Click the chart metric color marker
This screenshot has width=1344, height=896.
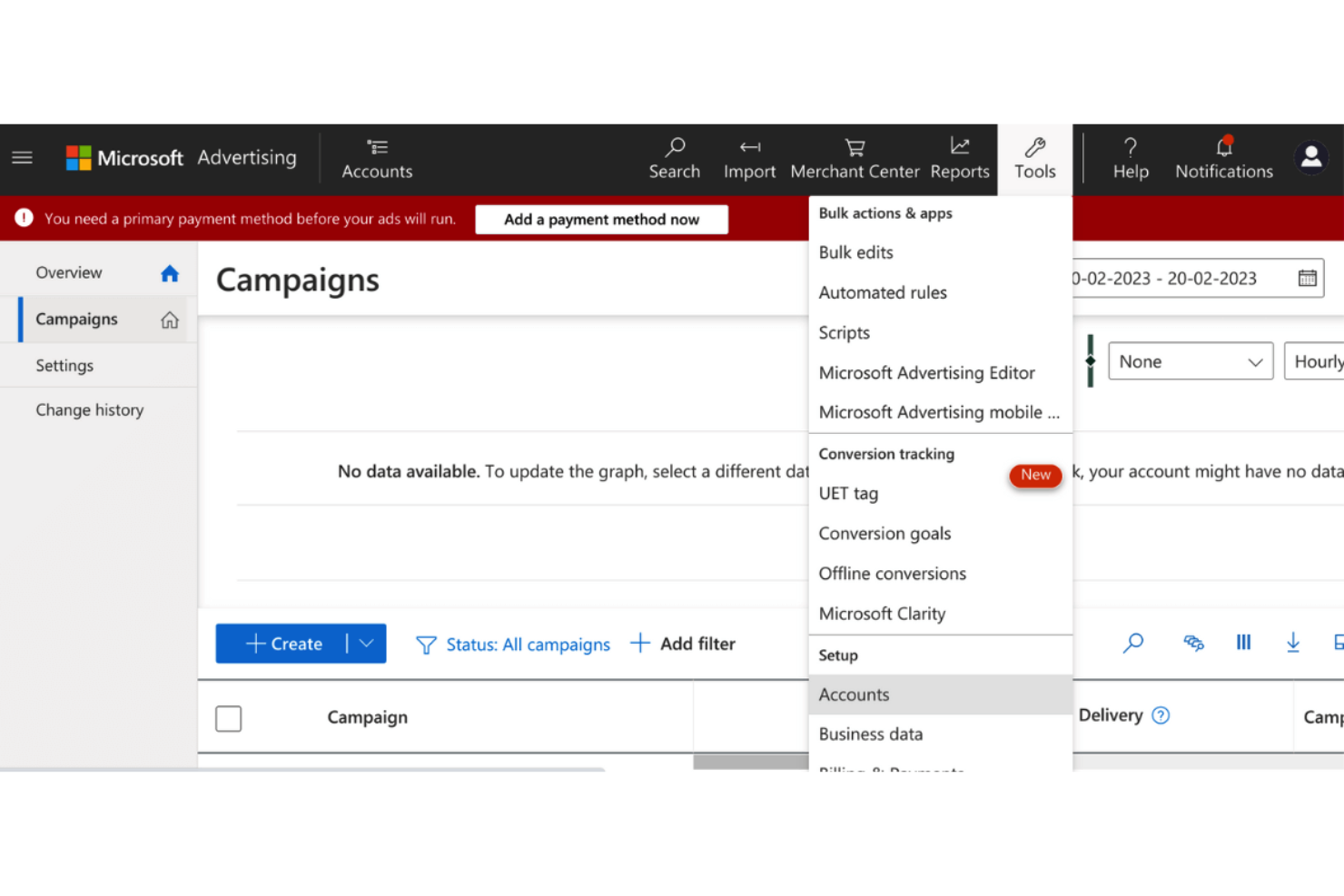coord(1090,360)
